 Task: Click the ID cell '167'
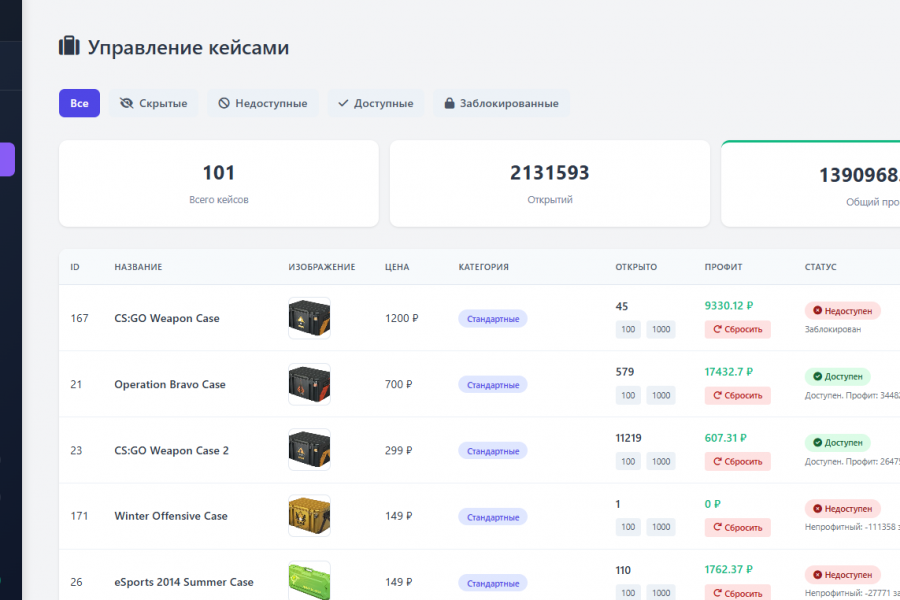79,318
